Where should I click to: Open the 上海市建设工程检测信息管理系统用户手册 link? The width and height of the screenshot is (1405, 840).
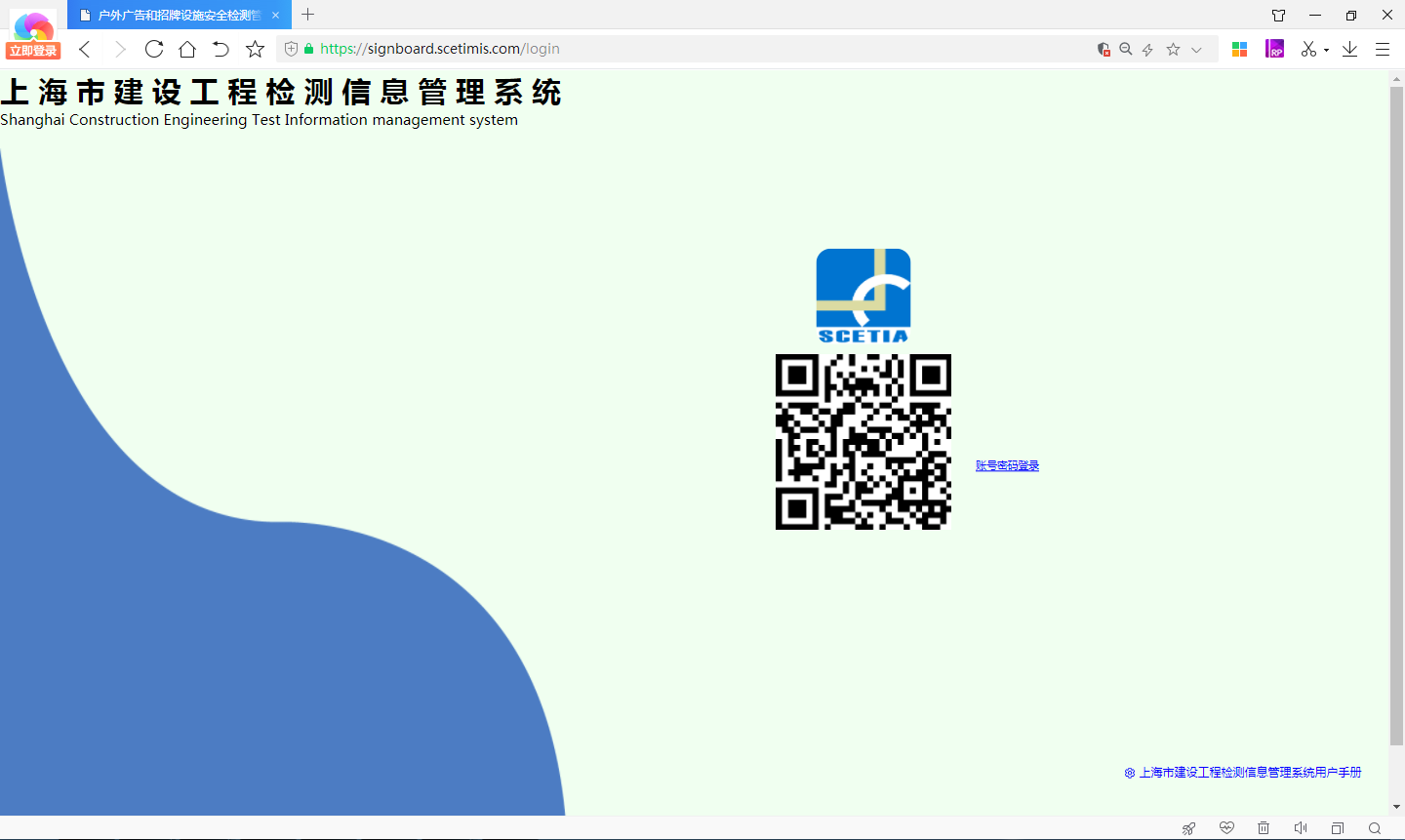coord(1250,772)
